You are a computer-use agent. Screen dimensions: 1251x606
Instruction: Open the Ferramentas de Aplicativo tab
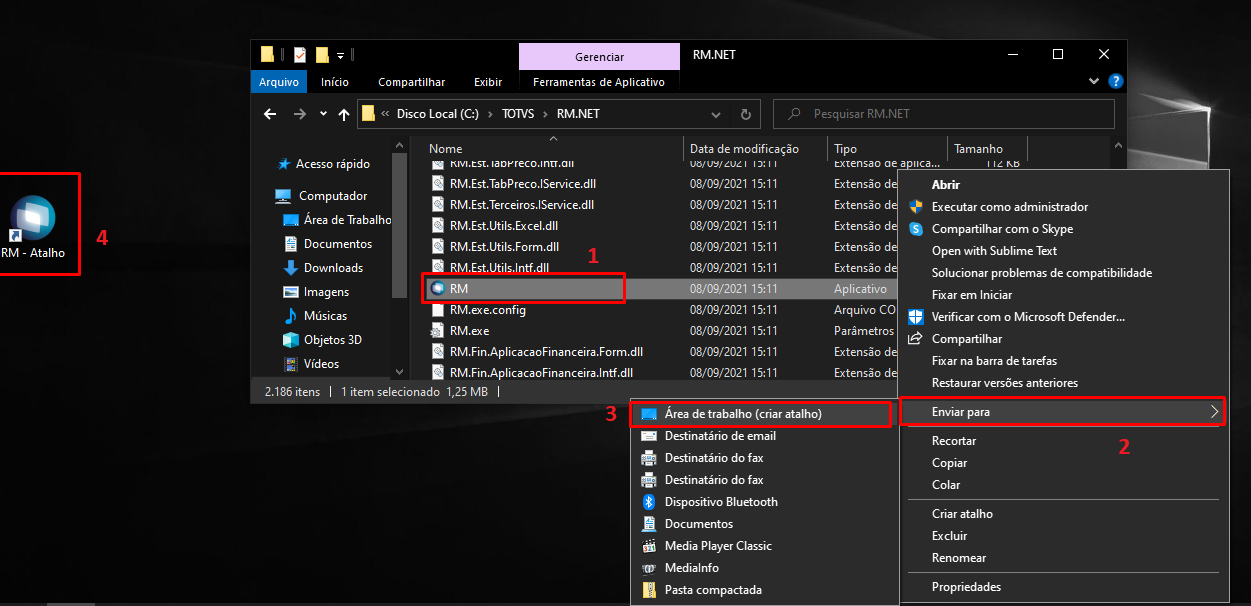pos(599,82)
